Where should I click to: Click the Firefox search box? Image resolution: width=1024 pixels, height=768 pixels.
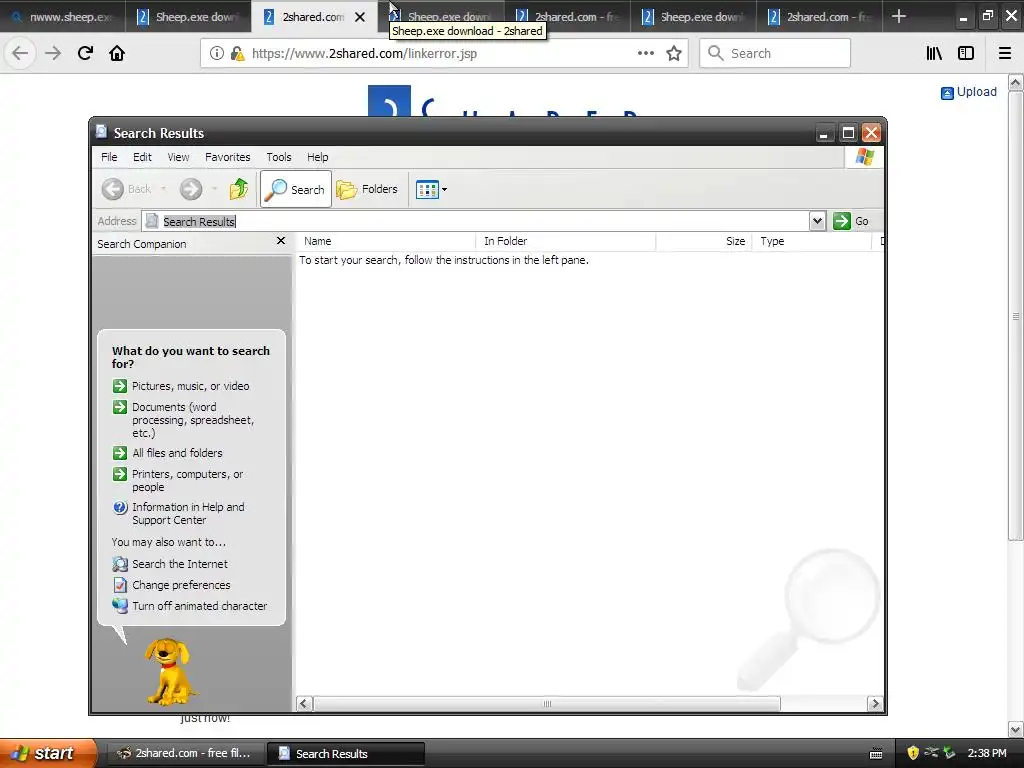[775, 53]
